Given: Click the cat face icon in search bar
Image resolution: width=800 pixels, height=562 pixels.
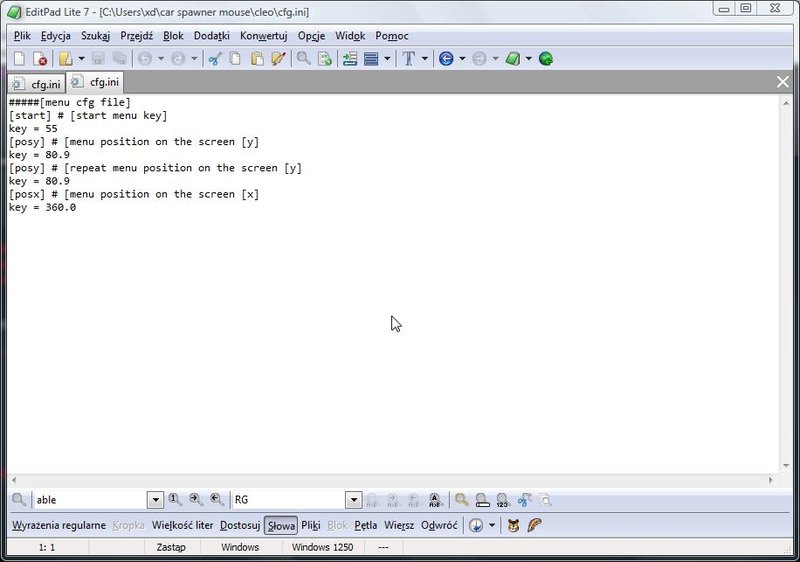Looking at the screenshot, I should pyautogui.click(x=513, y=525).
